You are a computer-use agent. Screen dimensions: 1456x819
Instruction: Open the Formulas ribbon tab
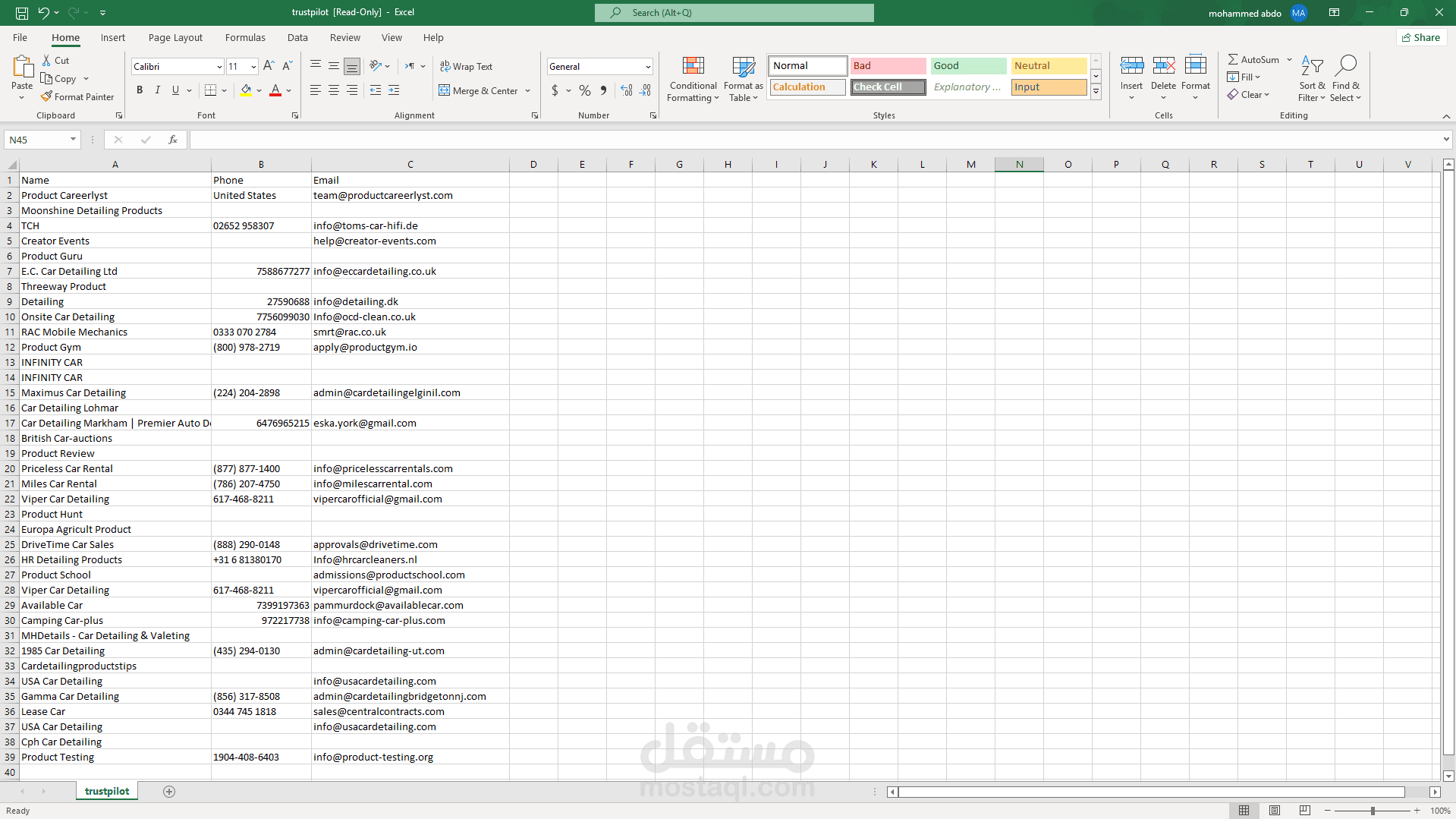pos(245,38)
